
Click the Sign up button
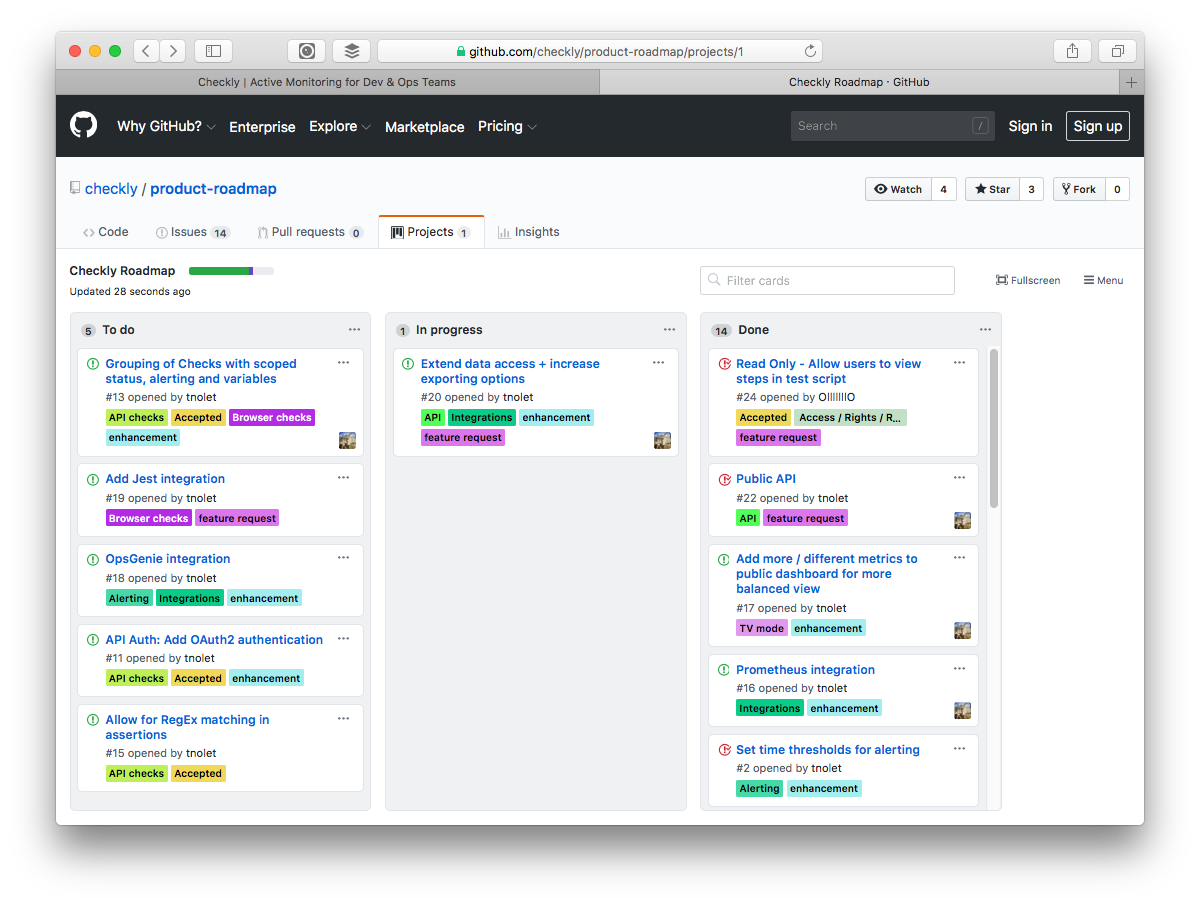[x=1097, y=126]
